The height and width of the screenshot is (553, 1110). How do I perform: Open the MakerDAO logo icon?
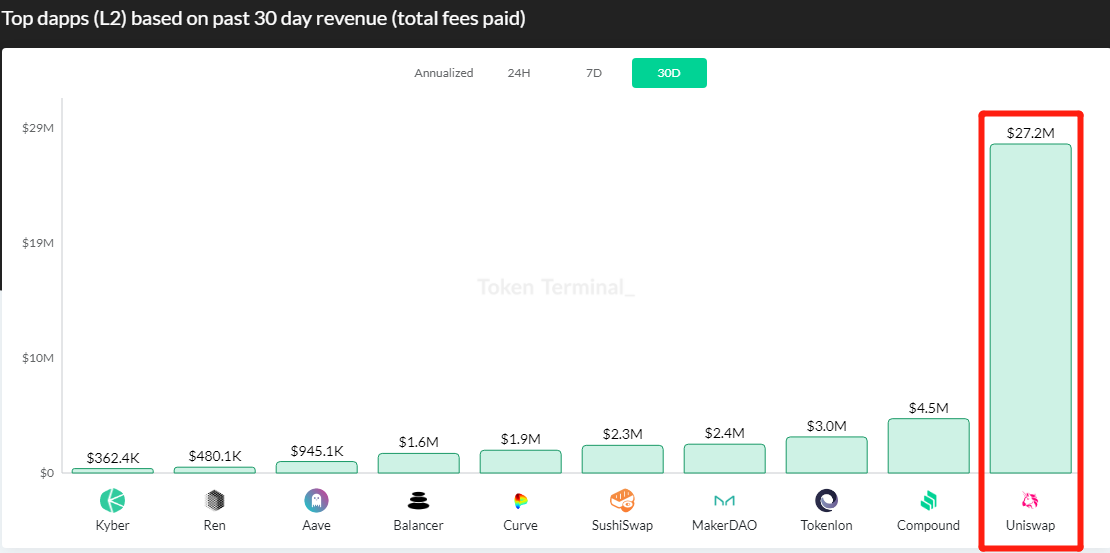coord(724,501)
